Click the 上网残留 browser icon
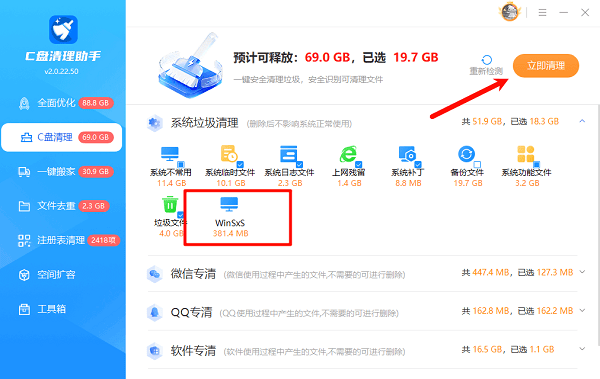This screenshot has height=379, width=600. tap(348, 154)
